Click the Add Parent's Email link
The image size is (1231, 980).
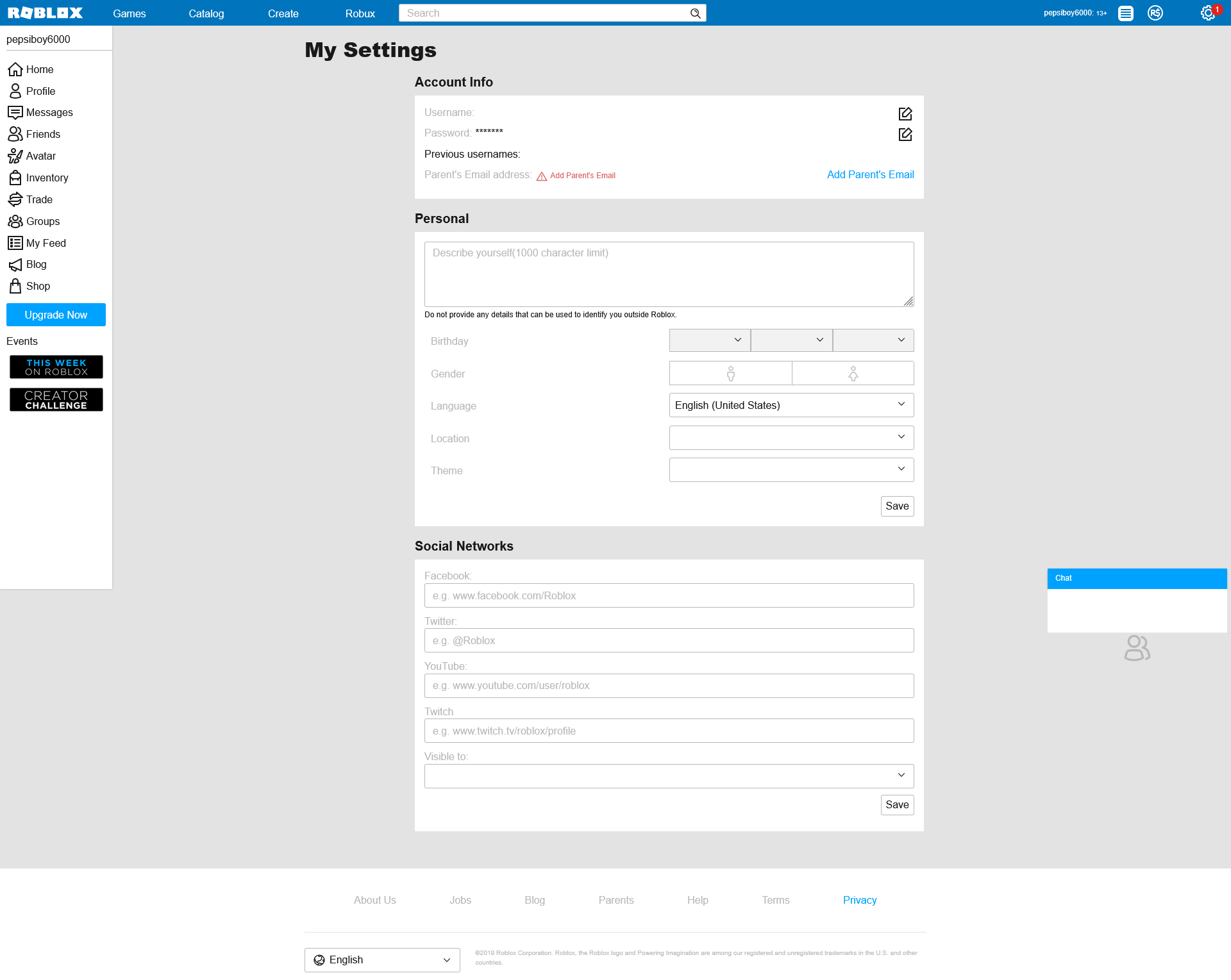(x=870, y=174)
